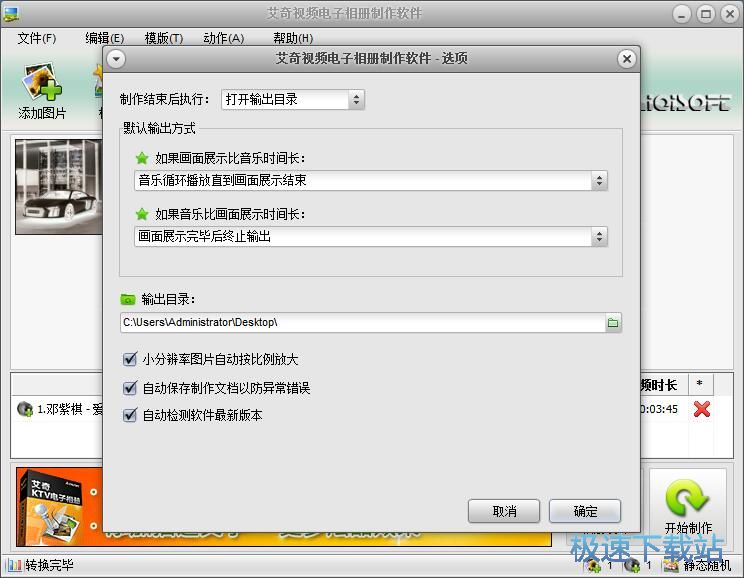Toggle 小分辨率图片自动按比例放大 checkbox
744x578 pixels.
pyautogui.click(x=130, y=359)
